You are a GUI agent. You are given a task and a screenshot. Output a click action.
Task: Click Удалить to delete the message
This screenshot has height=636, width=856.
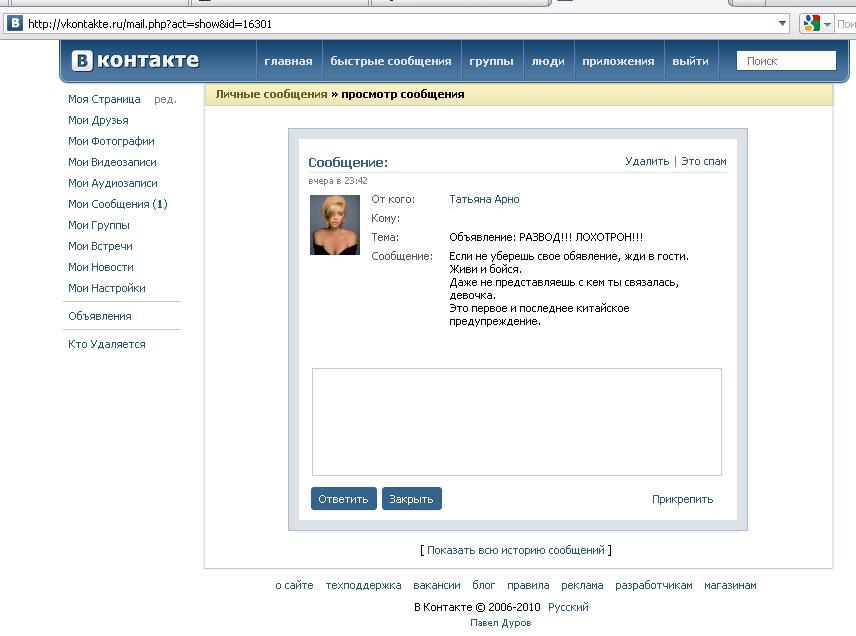[x=647, y=161]
